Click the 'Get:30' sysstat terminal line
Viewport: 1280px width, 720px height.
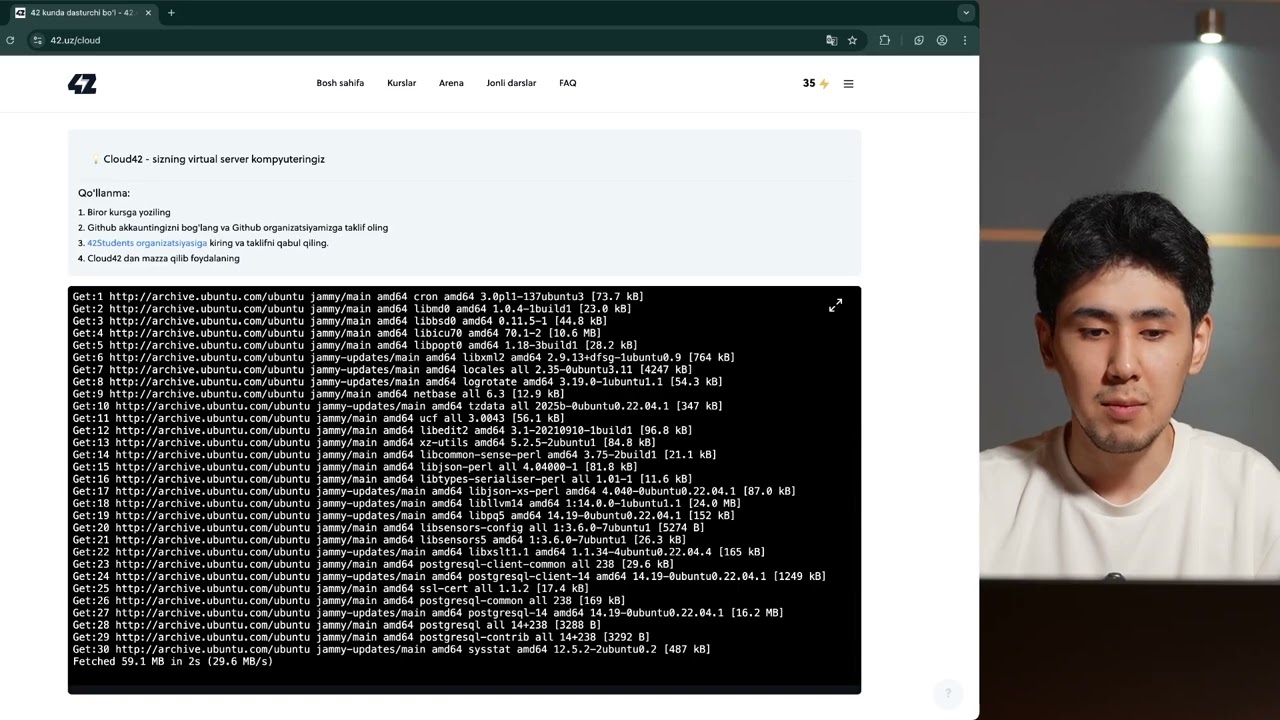[x=391, y=649]
